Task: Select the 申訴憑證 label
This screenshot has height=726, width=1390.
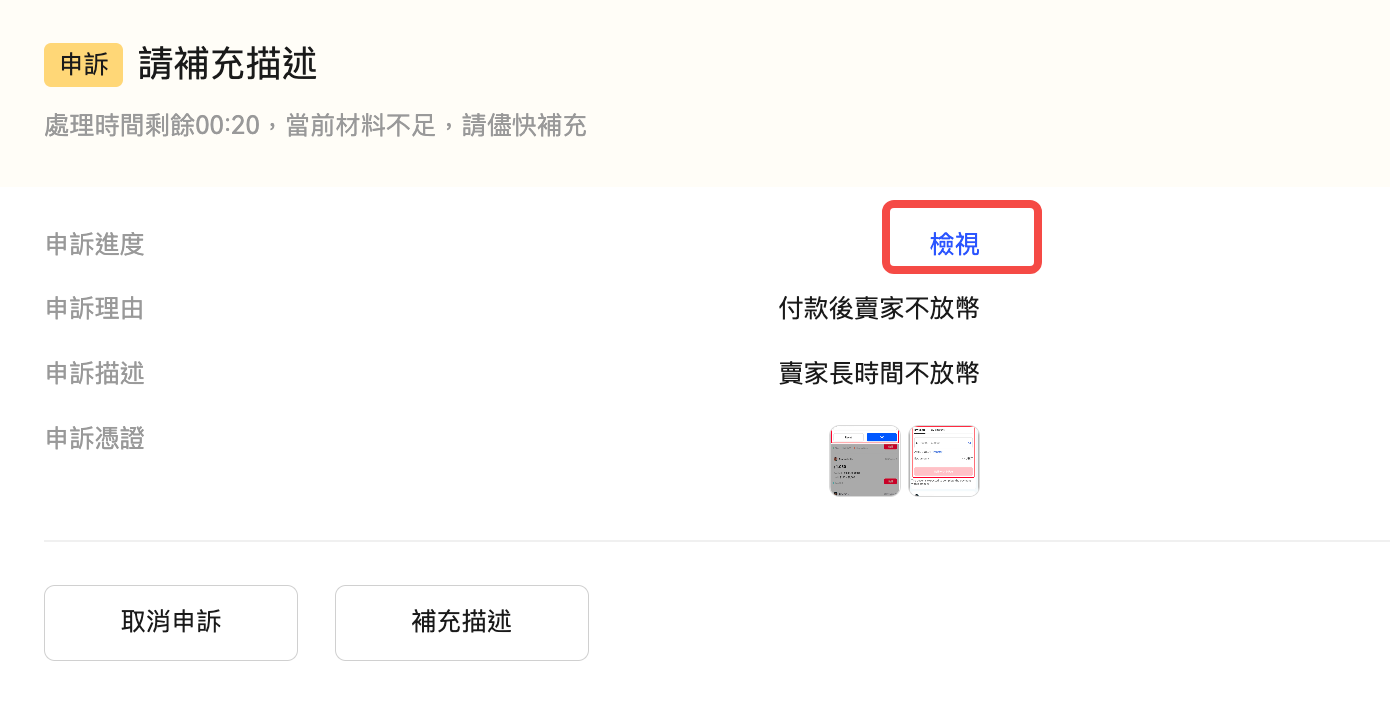Action: point(95,438)
